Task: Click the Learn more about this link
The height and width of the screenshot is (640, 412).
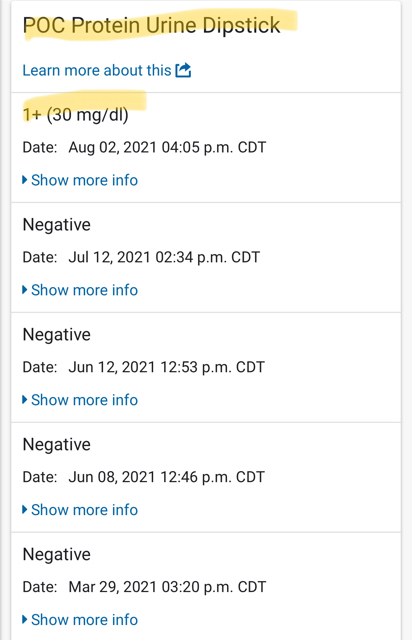Action: click(x=97, y=70)
